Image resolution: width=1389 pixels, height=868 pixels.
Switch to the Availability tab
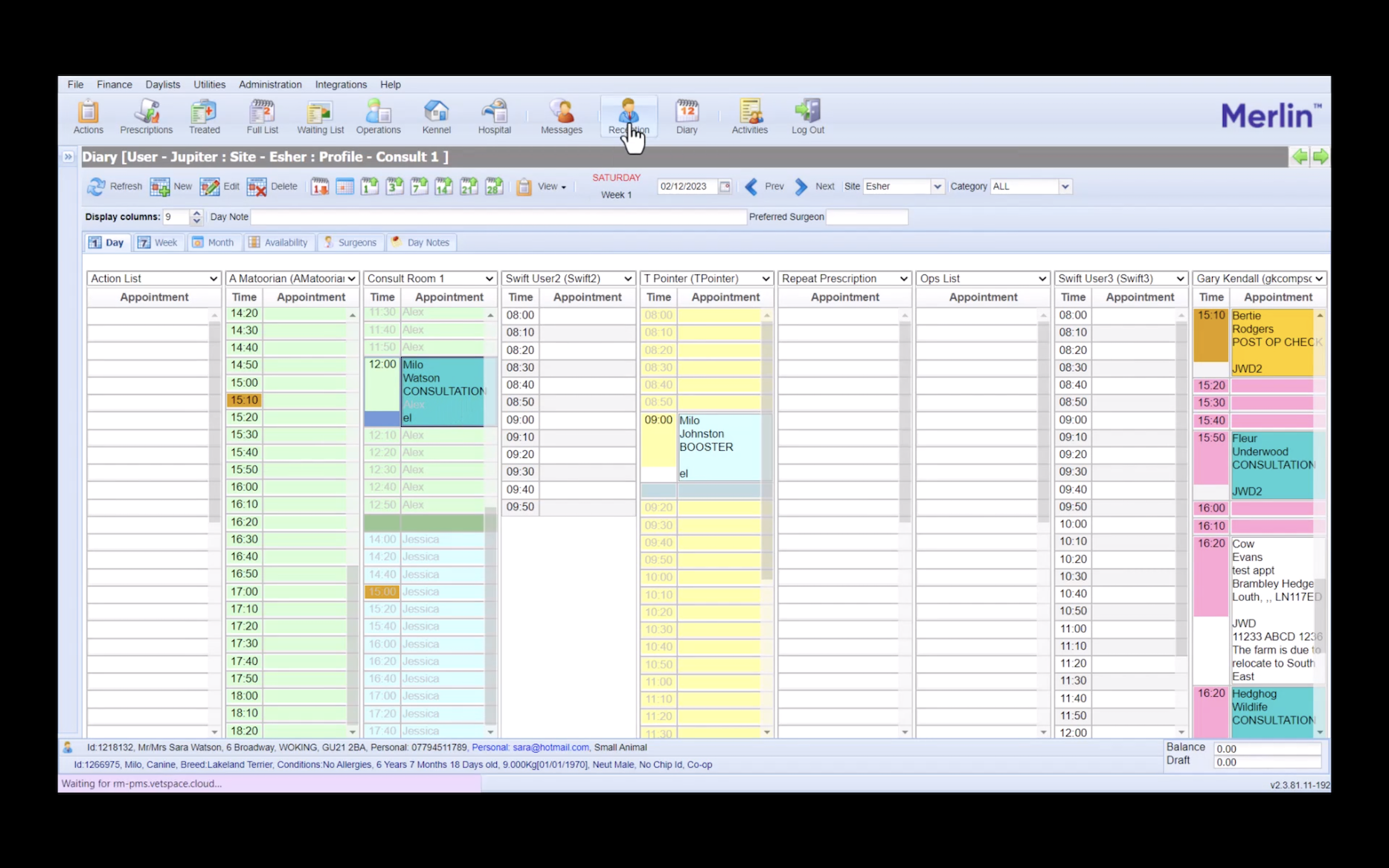(278, 242)
